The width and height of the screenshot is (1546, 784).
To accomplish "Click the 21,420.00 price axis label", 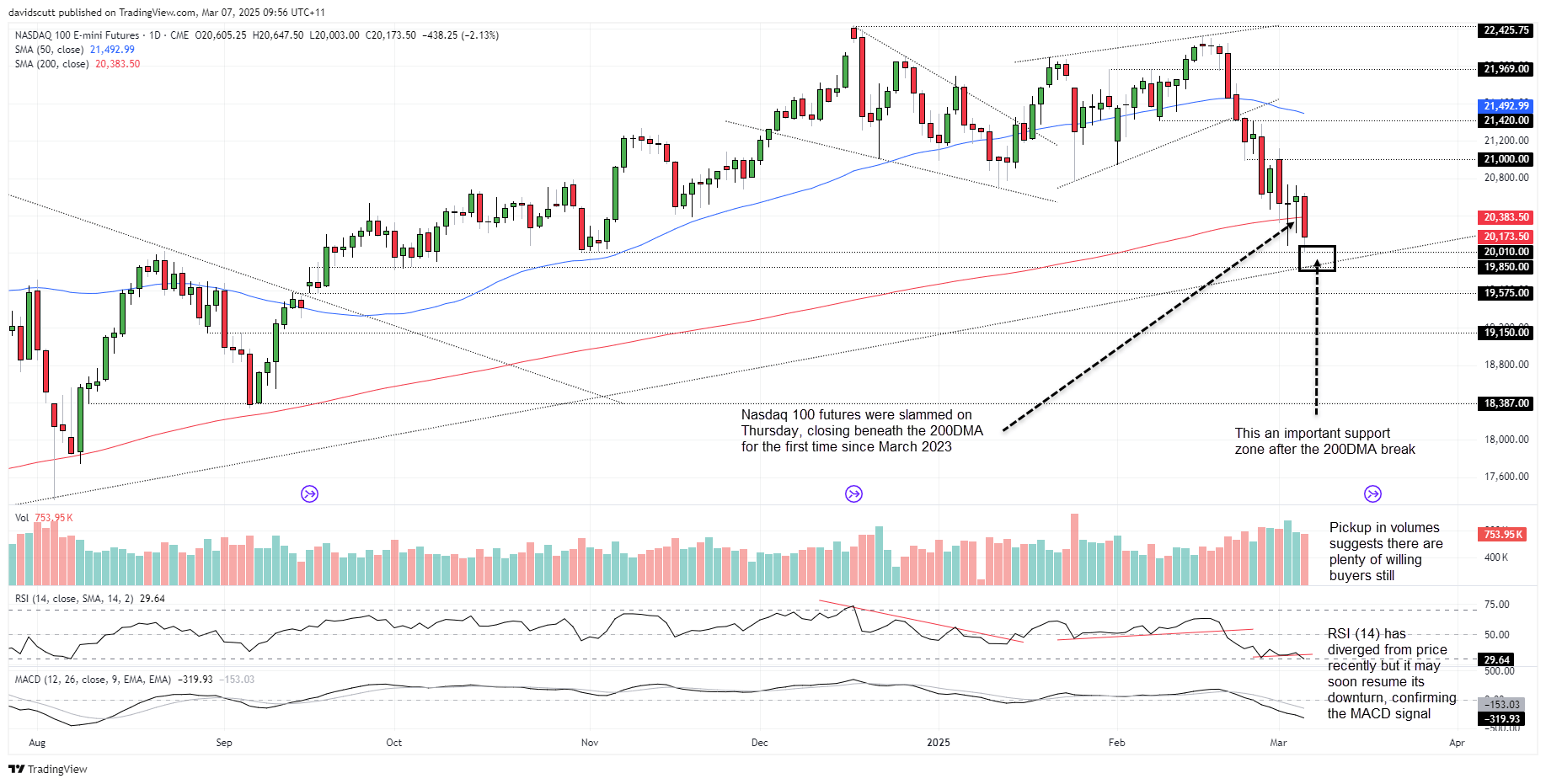I will (x=1506, y=120).
